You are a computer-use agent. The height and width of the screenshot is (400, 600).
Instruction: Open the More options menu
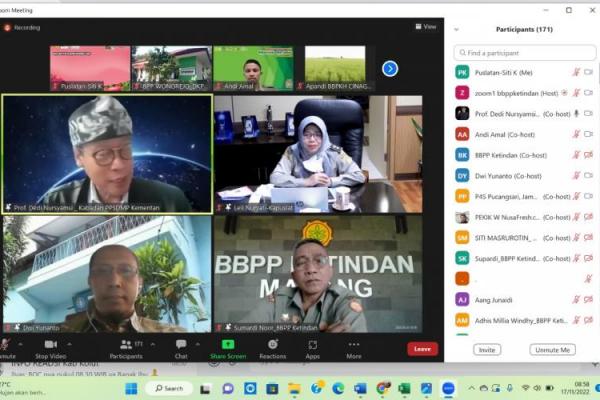pos(354,349)
